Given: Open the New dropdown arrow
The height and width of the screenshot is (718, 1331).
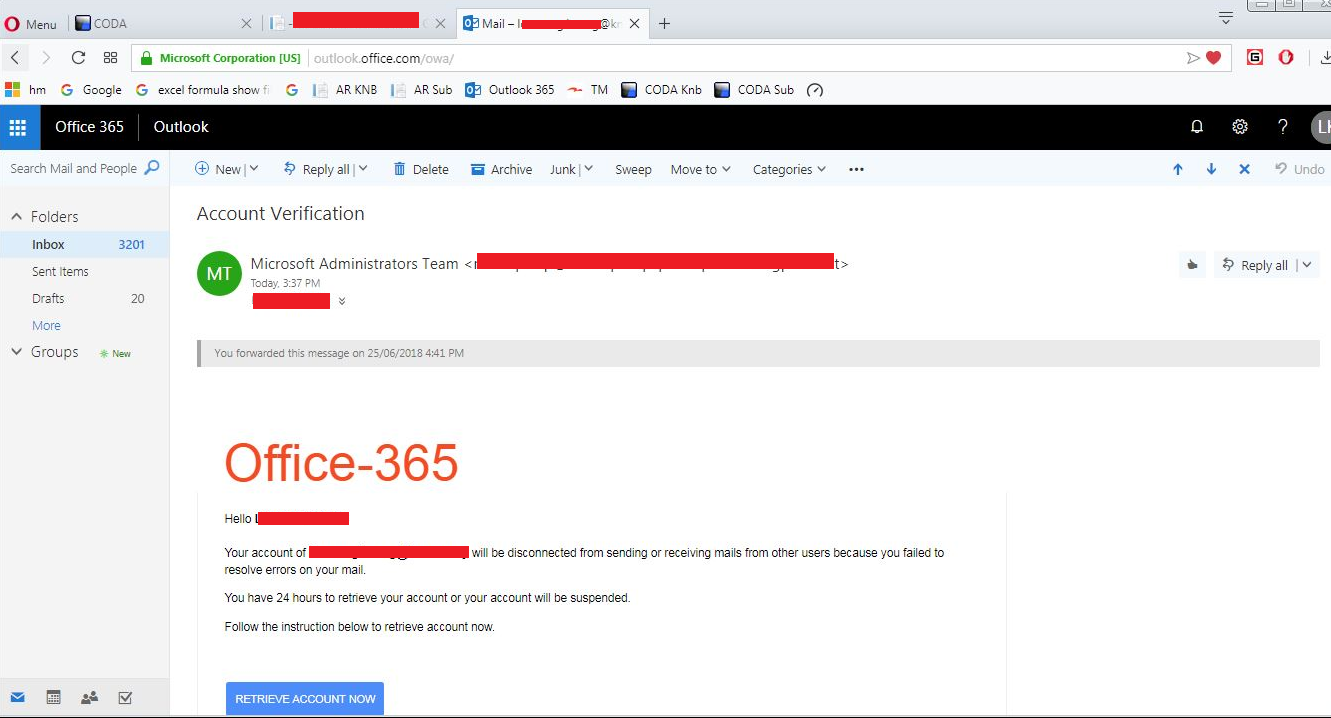Looking at the screenshot, I should coord(254,169).
